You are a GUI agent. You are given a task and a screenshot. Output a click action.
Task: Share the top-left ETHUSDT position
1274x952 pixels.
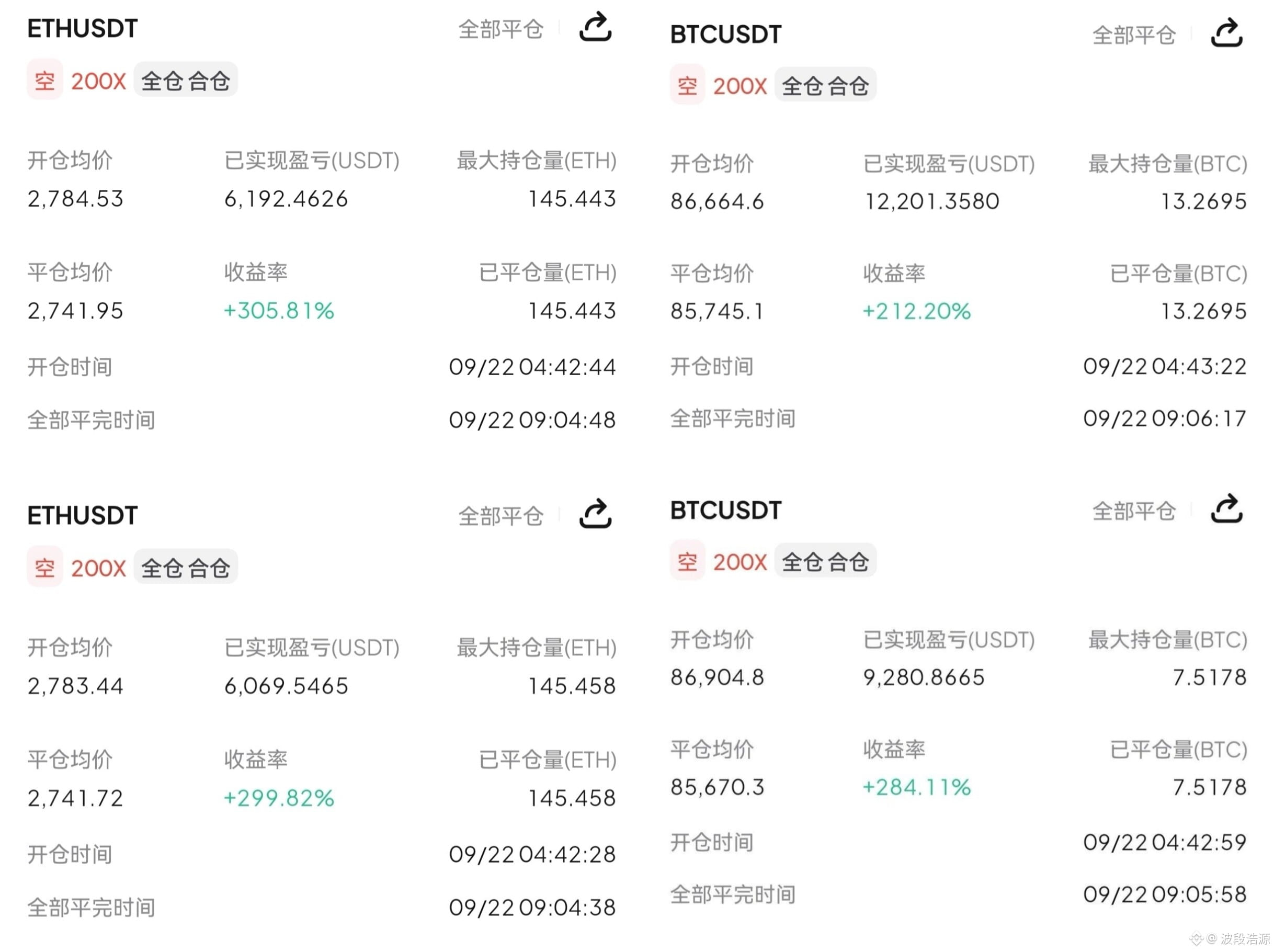click(x=595, y=27)
